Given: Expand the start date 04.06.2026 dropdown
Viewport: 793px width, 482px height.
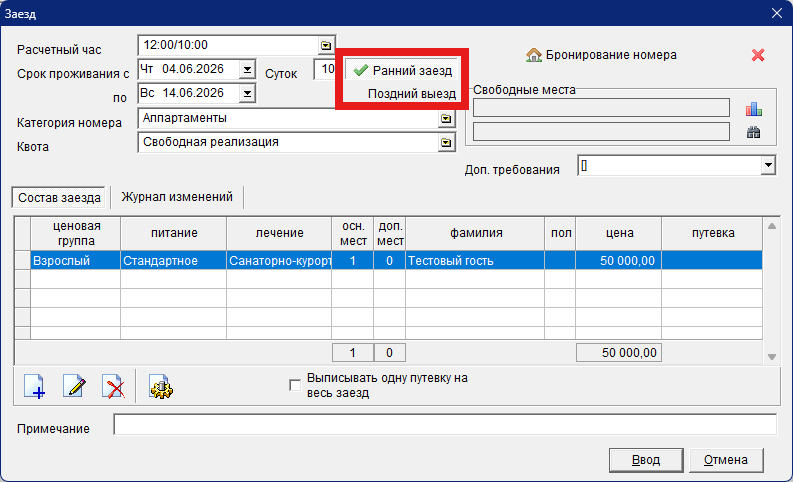Looking at the screenshot, I should [x=247, y=69].
